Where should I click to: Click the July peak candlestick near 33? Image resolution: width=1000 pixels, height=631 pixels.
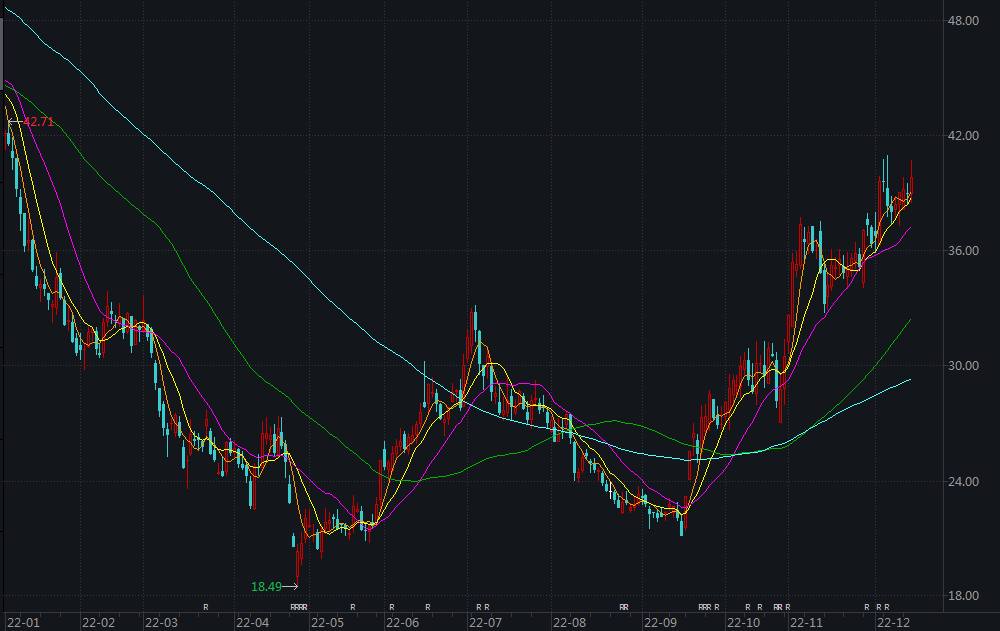tap(475, 330)
